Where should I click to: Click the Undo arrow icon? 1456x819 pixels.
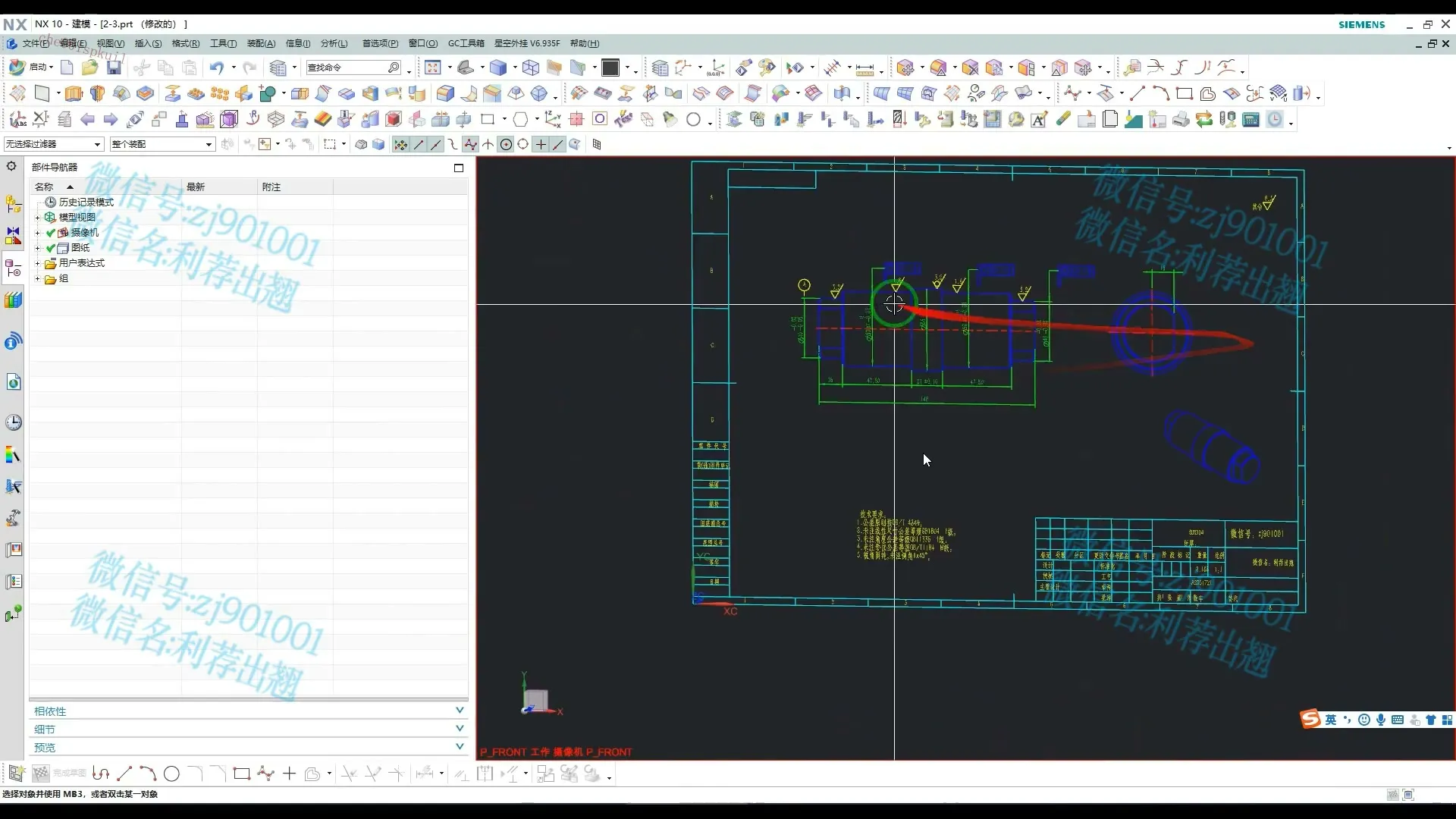[x=217, y=67]
